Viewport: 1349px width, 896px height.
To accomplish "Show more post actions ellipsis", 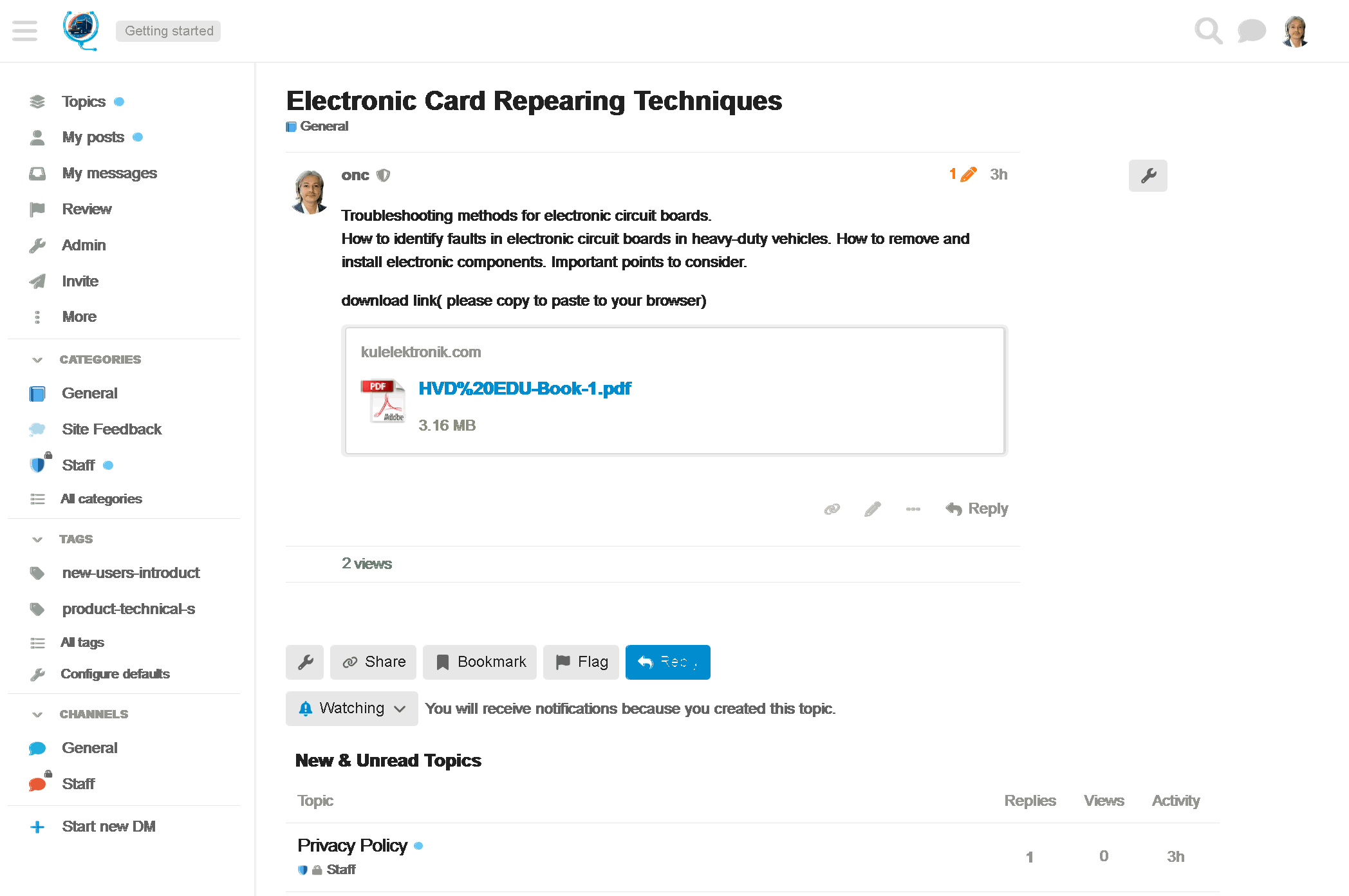I will point(913,509).
